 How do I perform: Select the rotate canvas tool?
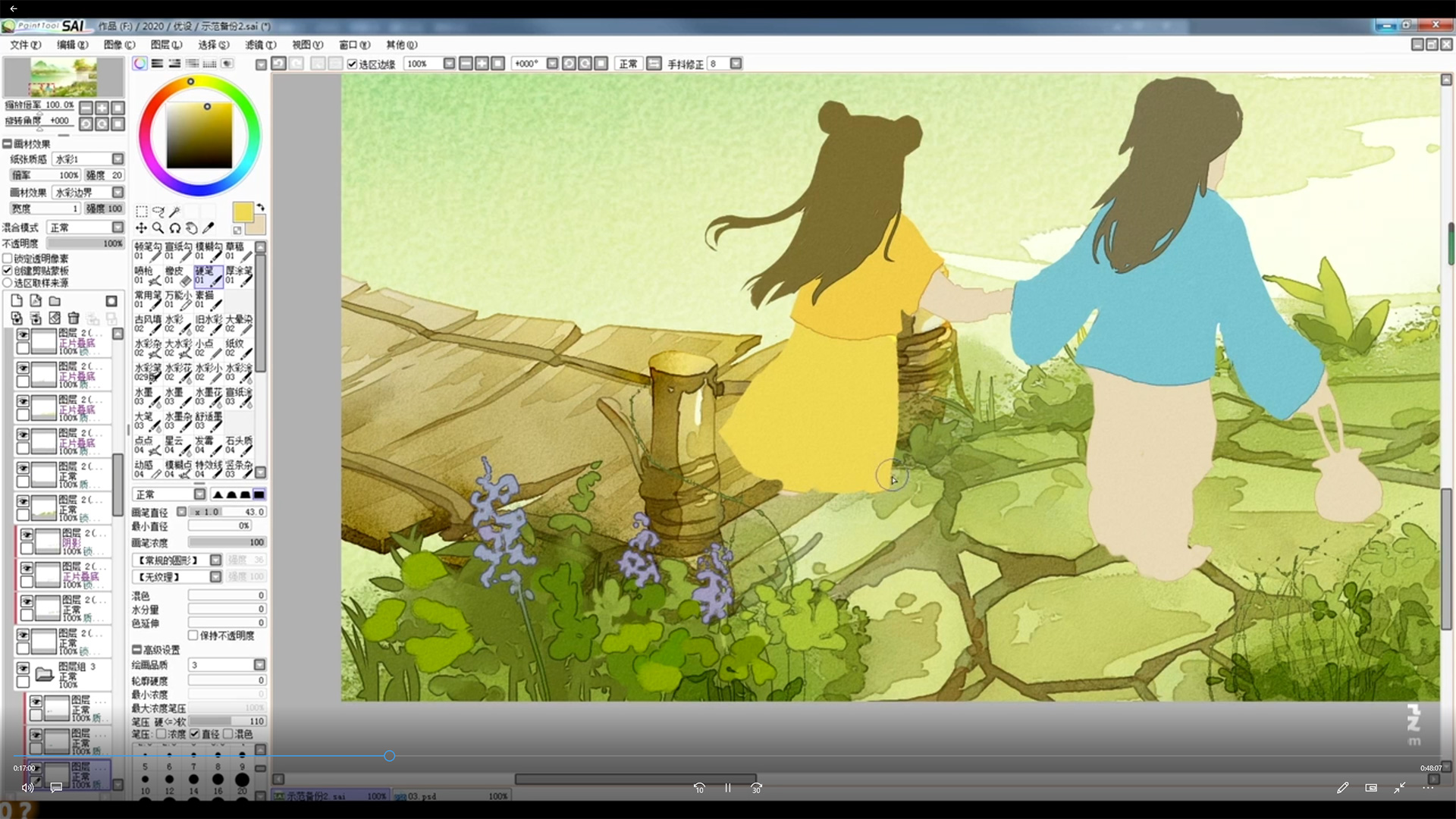point(174,227)
